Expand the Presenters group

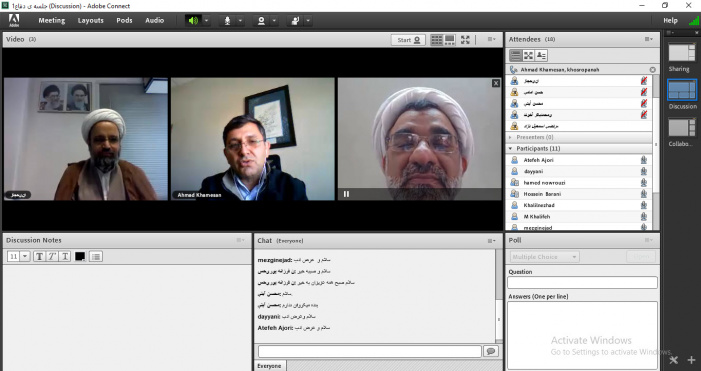(511, 137)
